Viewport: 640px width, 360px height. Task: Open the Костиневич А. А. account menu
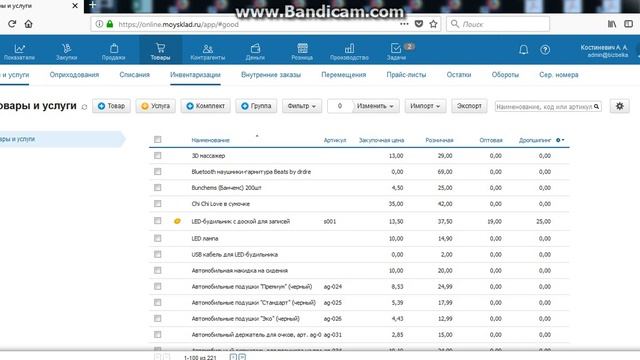coord(604,51)
